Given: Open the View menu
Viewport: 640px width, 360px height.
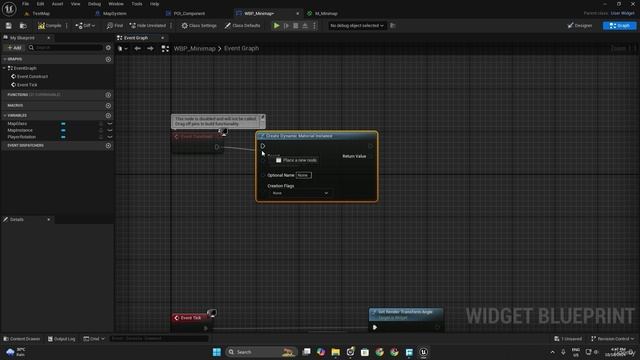Looking at the screenshot, I should point(76,4).
